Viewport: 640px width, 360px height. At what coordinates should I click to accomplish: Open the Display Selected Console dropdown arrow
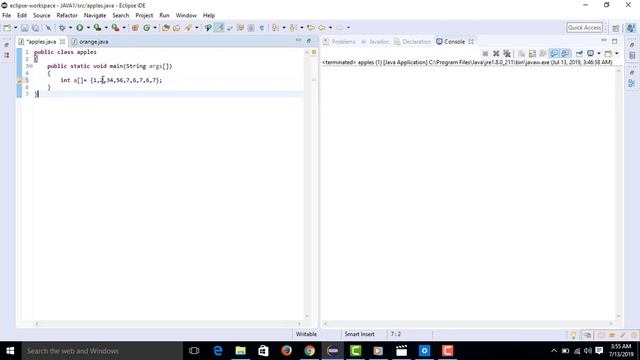point(598,53)
